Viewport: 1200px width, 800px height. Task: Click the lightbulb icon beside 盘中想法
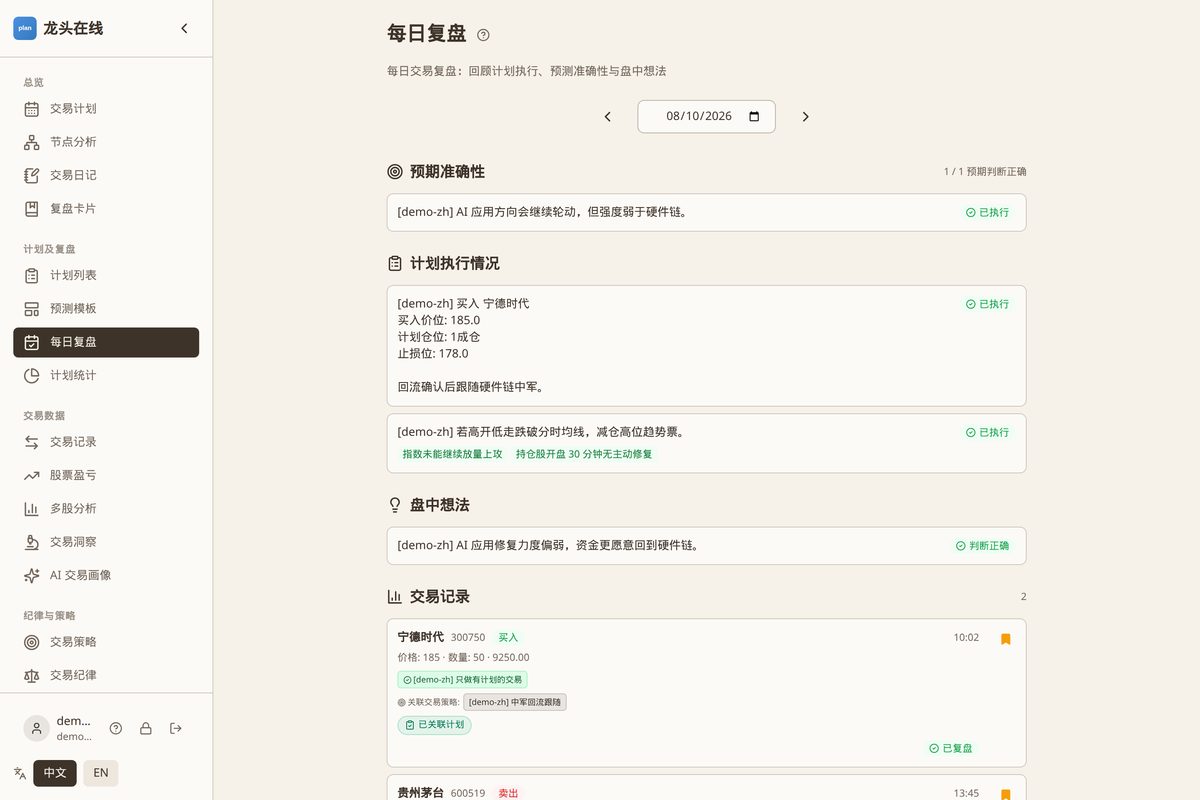tap(395, 505)
